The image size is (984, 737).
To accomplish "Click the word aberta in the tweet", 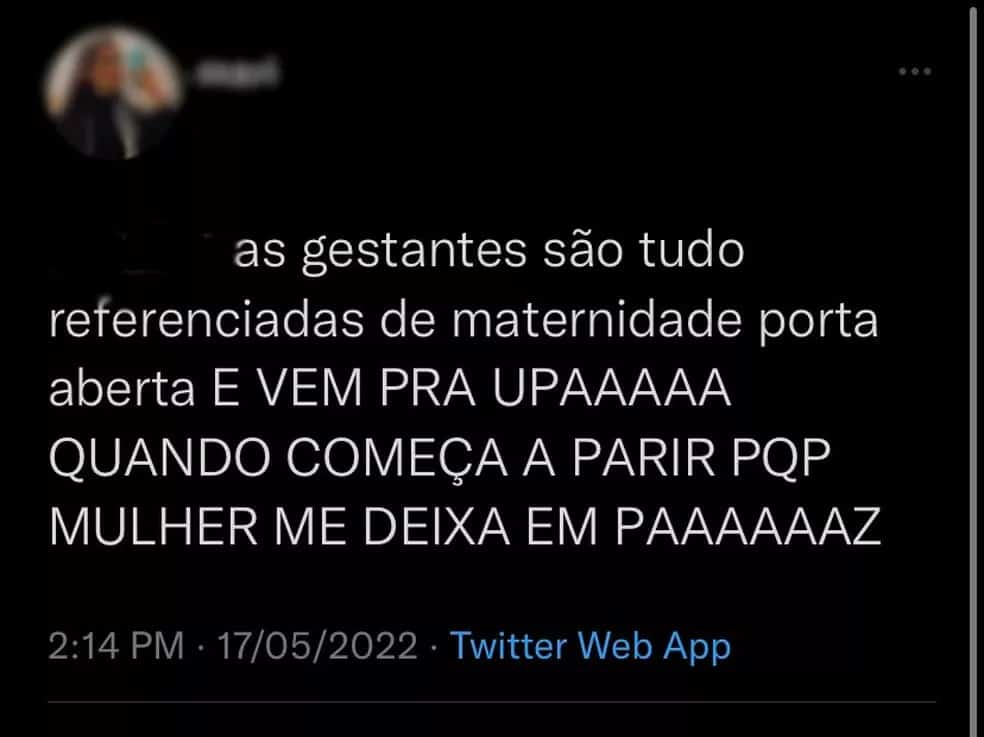I will 122,388.
